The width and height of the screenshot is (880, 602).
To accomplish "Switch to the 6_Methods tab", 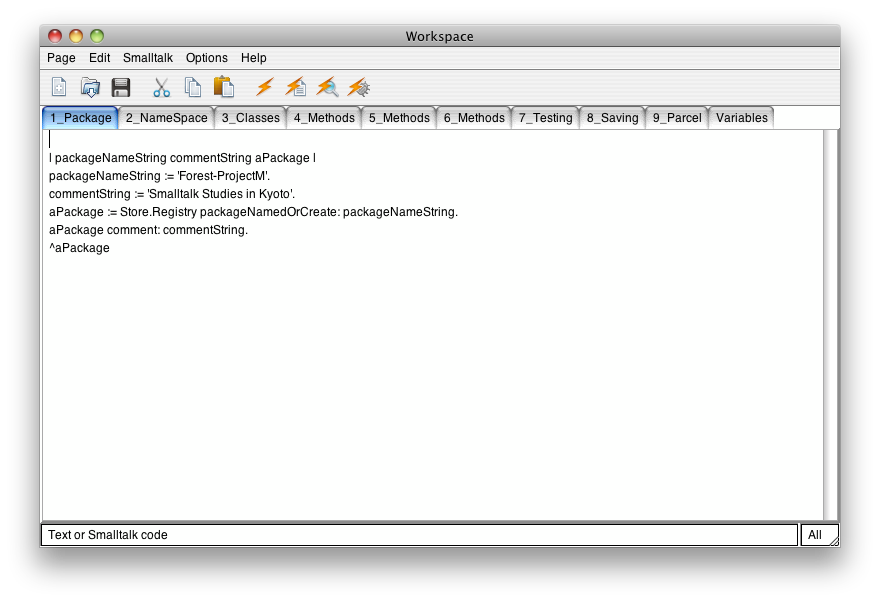I will [x=474, y=118].
